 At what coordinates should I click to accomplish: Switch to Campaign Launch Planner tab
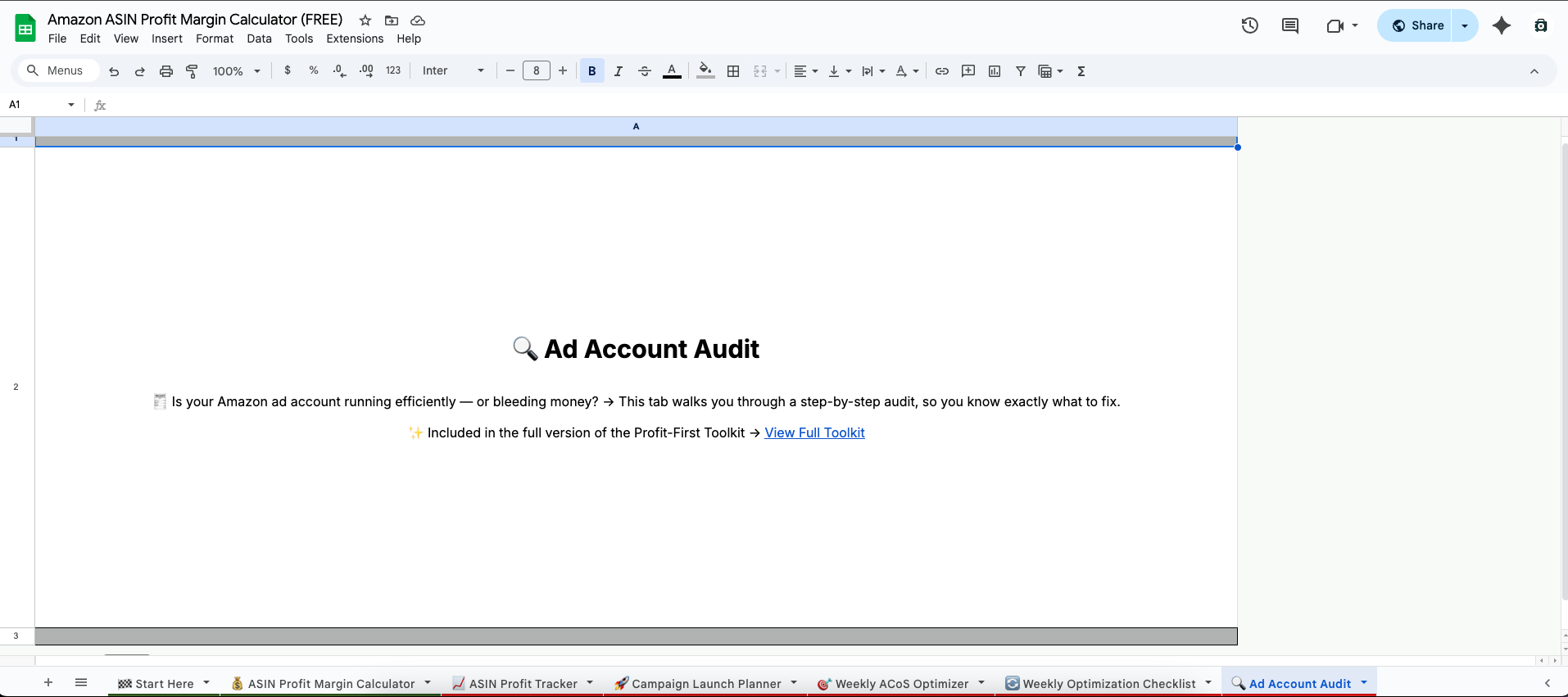pyautogui.click(x=706, y=683)
